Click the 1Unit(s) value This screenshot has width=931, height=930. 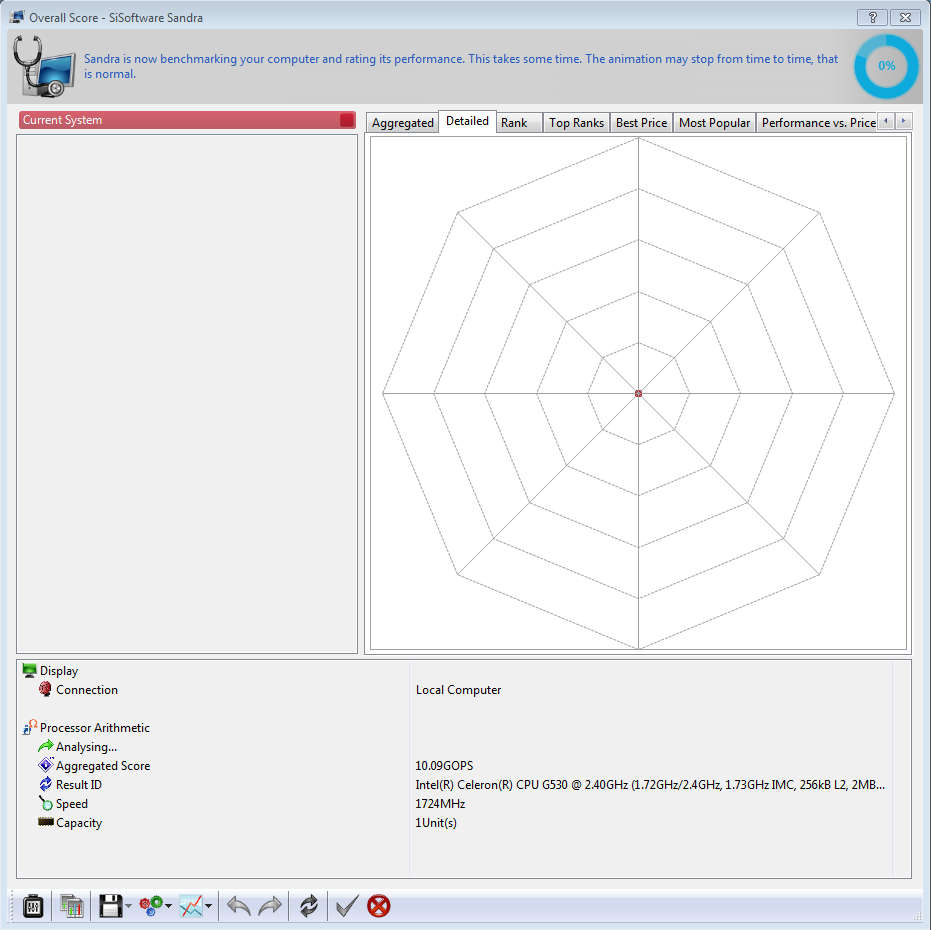tap(436, 823)
